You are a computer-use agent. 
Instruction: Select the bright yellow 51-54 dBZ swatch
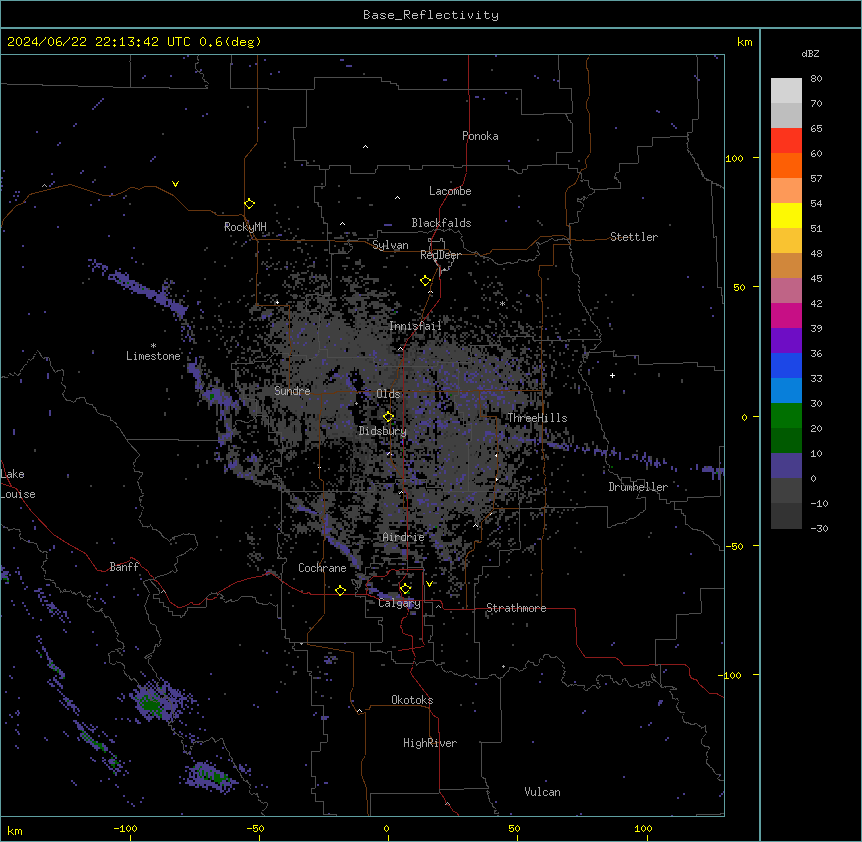point(786,215)
